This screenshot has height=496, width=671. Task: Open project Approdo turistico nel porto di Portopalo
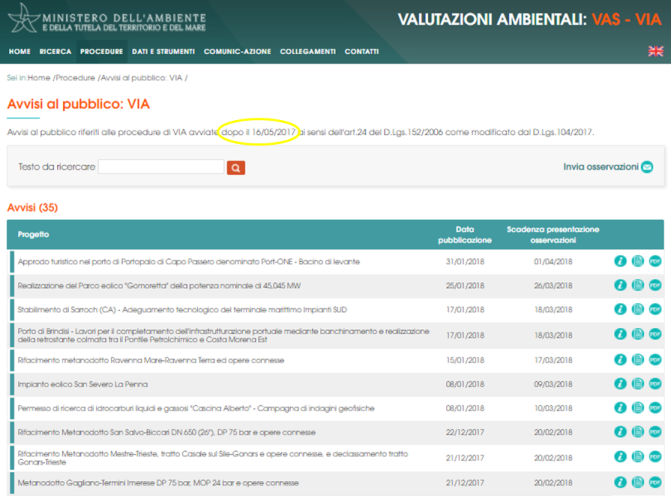pyautogui.click(x=189, y=261)
